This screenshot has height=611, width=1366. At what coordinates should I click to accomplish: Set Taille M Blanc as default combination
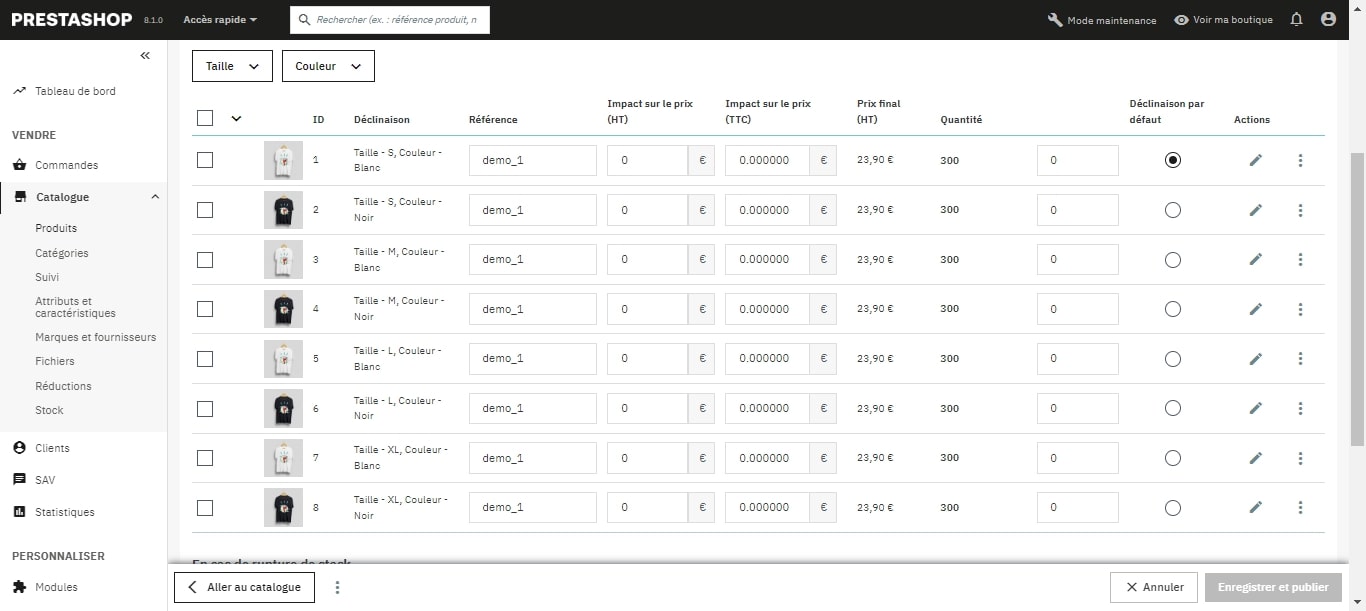[x=1173, y=259]
